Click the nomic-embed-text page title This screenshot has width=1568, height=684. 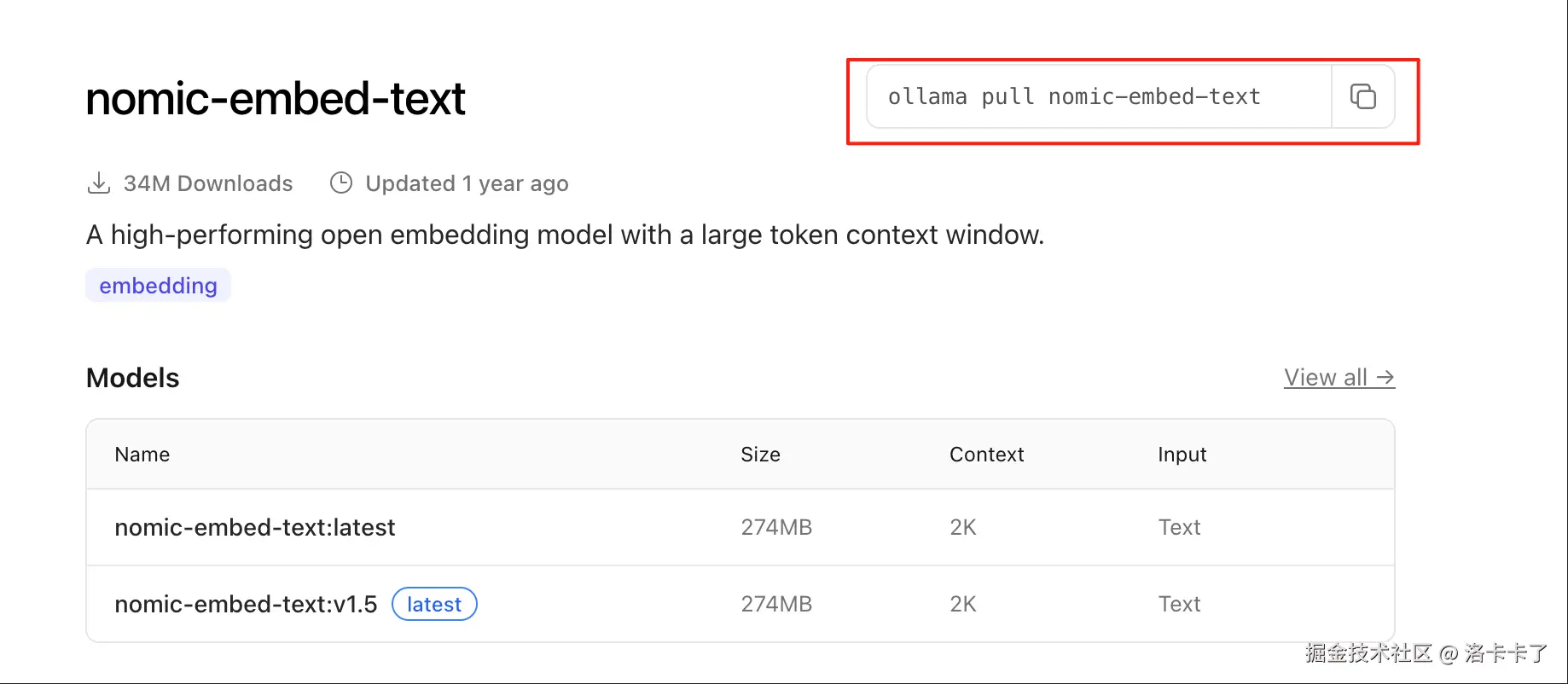[276, 99]
